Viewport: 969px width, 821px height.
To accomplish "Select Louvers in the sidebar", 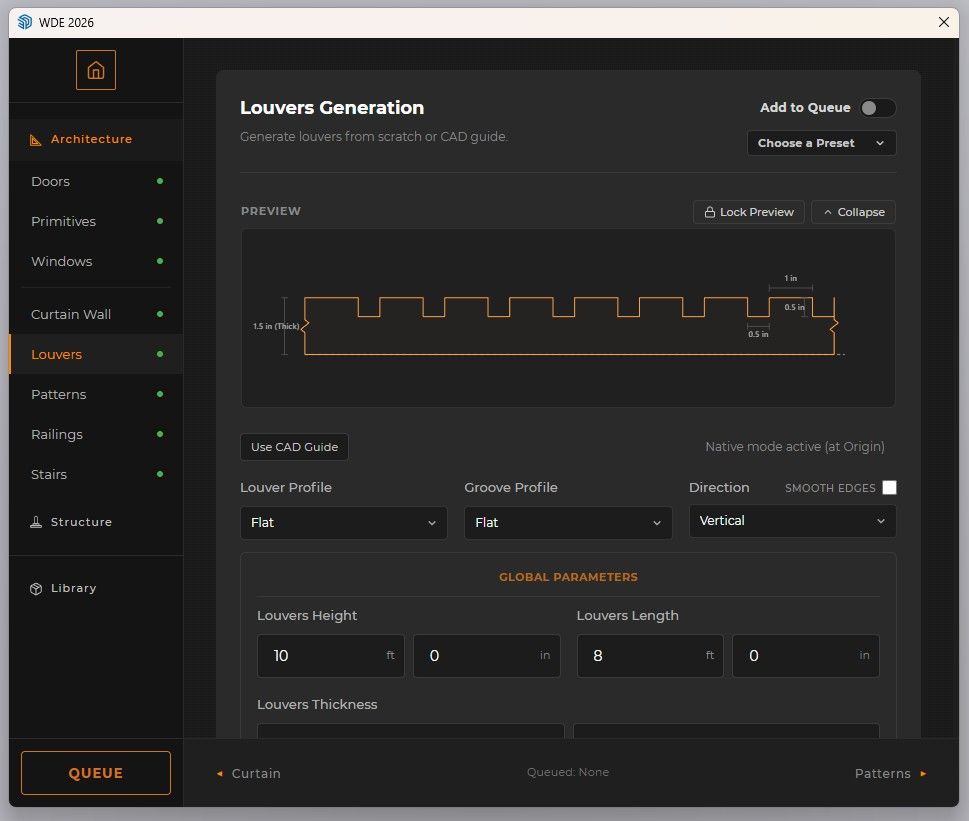I will (96, 354).
